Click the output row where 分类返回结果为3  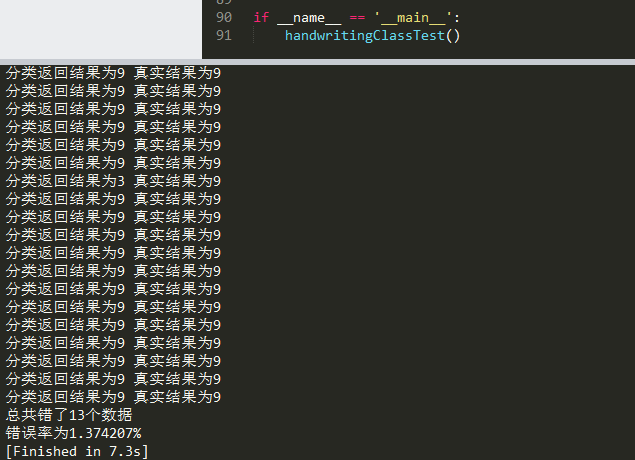click(113, 181)
